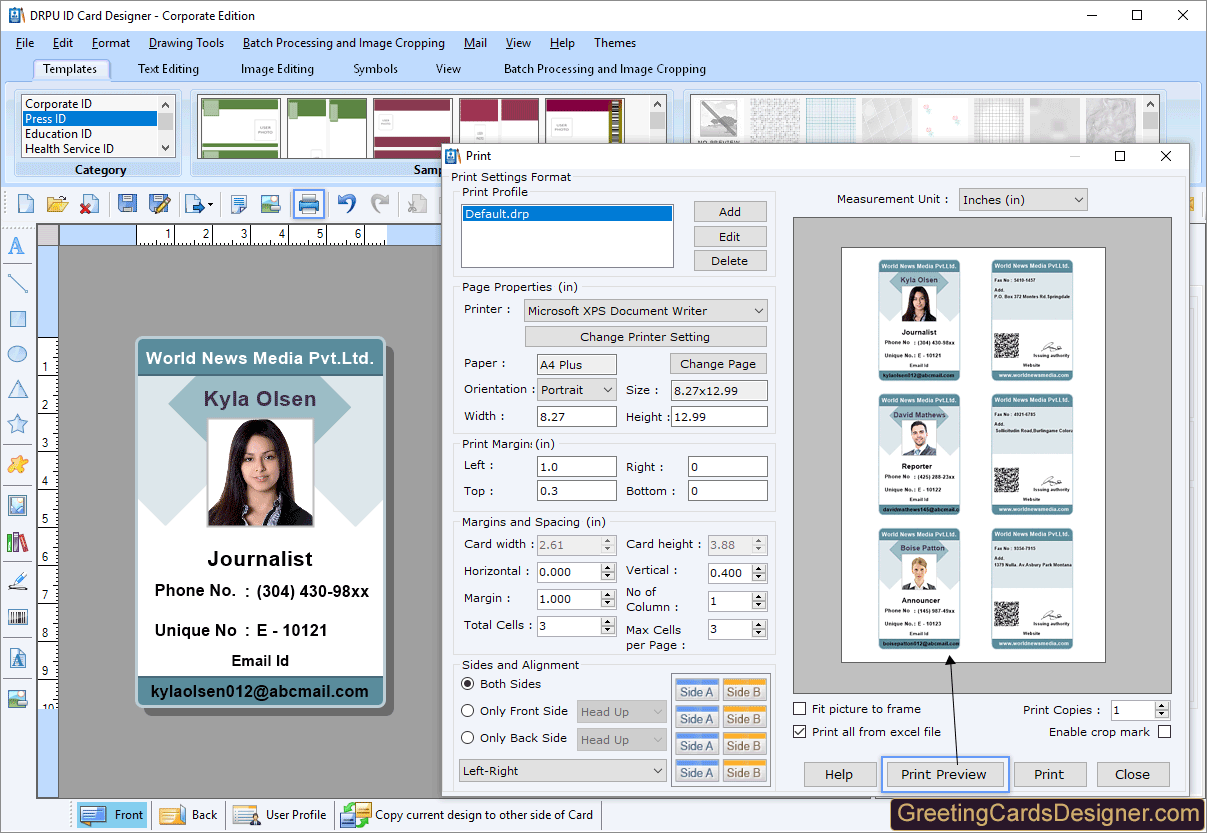The width and height of the screenshot is (1207, 833).
Task: Select the Only Front Side radio button
Action: [x=467, y=711]
